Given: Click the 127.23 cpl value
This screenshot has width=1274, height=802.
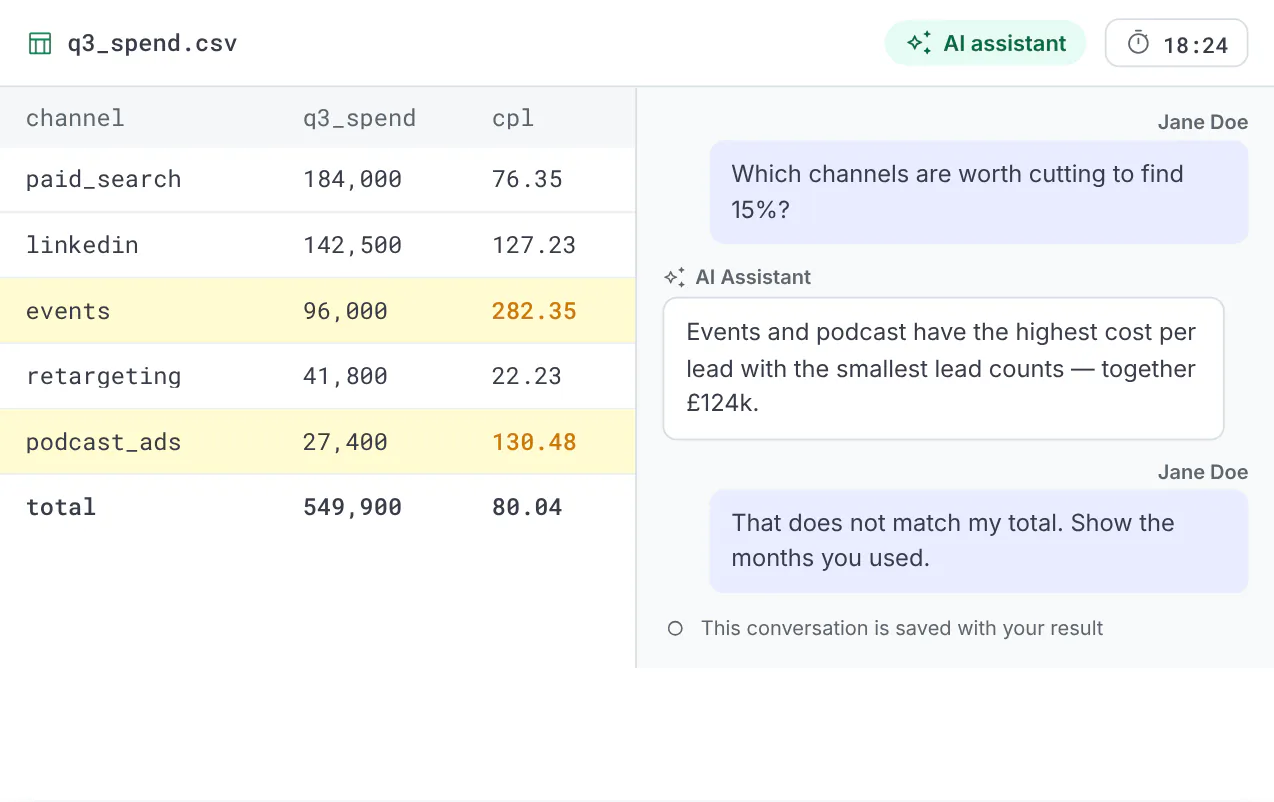Looking at the screenshot, I should pyautogui.click(x=534, y=245).
